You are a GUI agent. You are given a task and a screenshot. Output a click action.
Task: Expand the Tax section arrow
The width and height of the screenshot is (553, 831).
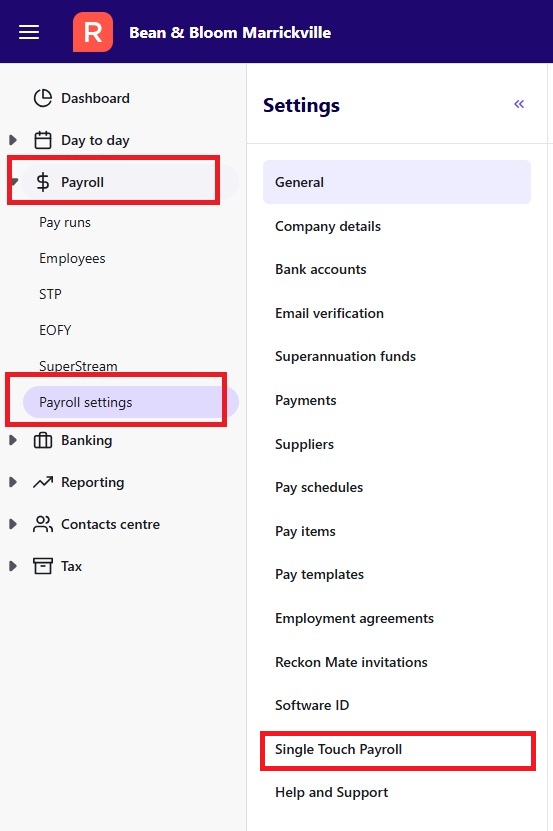13,566
